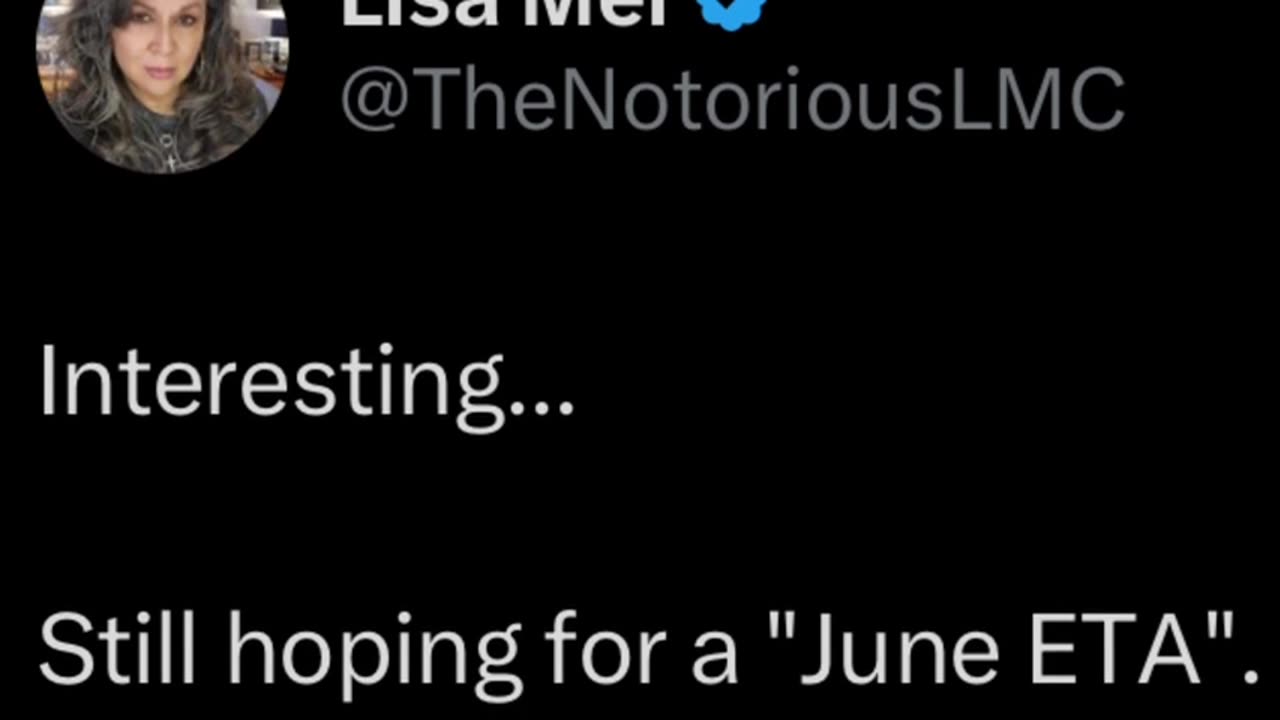
Task: Open the @TheNotoriousLMC handle link
Action: pyautogui.click(x=732, y=101)
